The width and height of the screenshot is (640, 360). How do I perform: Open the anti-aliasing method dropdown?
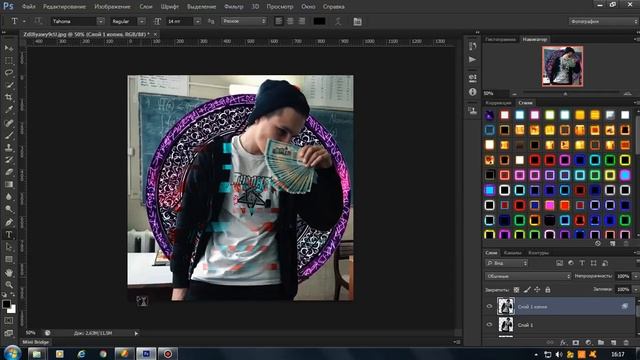coord(244,21)
